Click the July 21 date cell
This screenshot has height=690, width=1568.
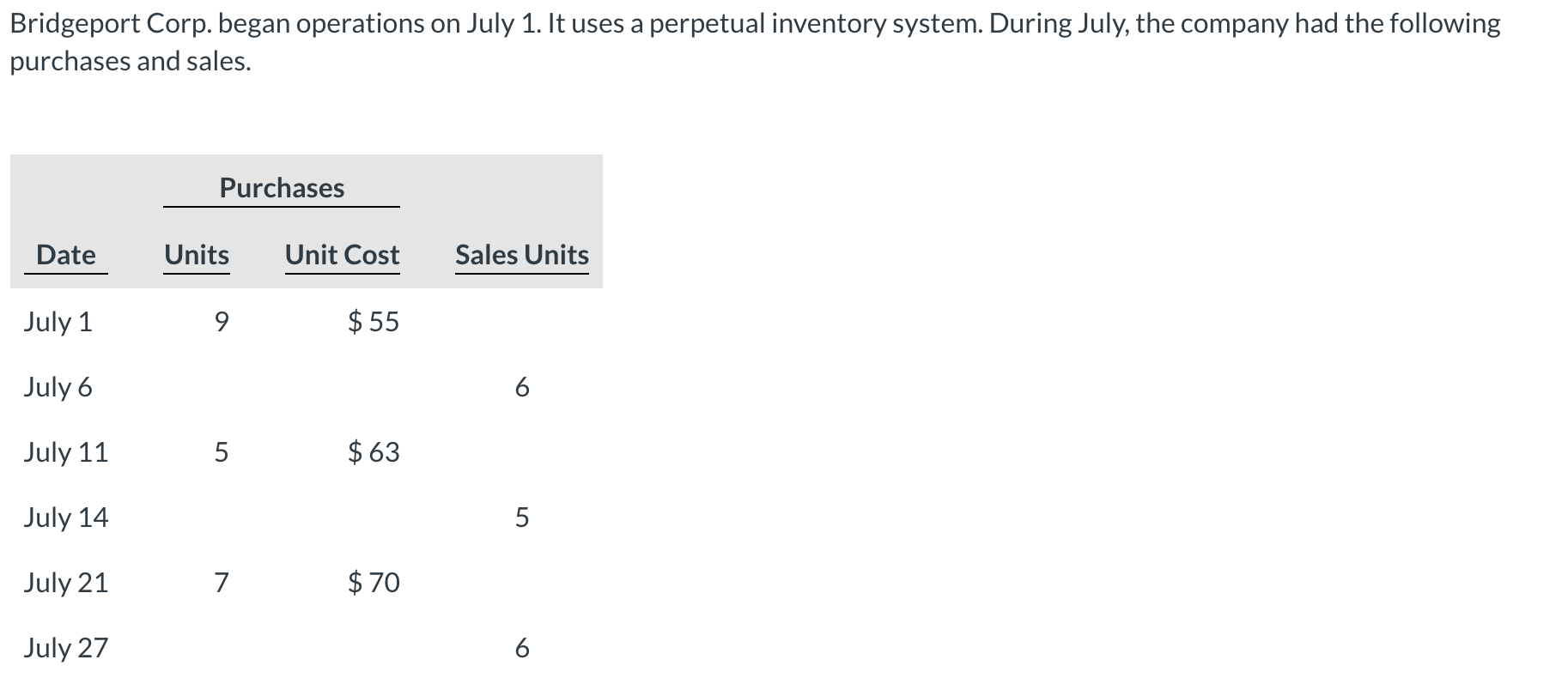pos(66,583)
